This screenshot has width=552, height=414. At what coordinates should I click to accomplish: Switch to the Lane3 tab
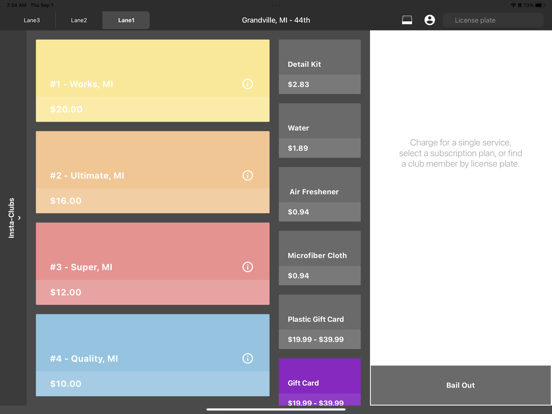32,20
